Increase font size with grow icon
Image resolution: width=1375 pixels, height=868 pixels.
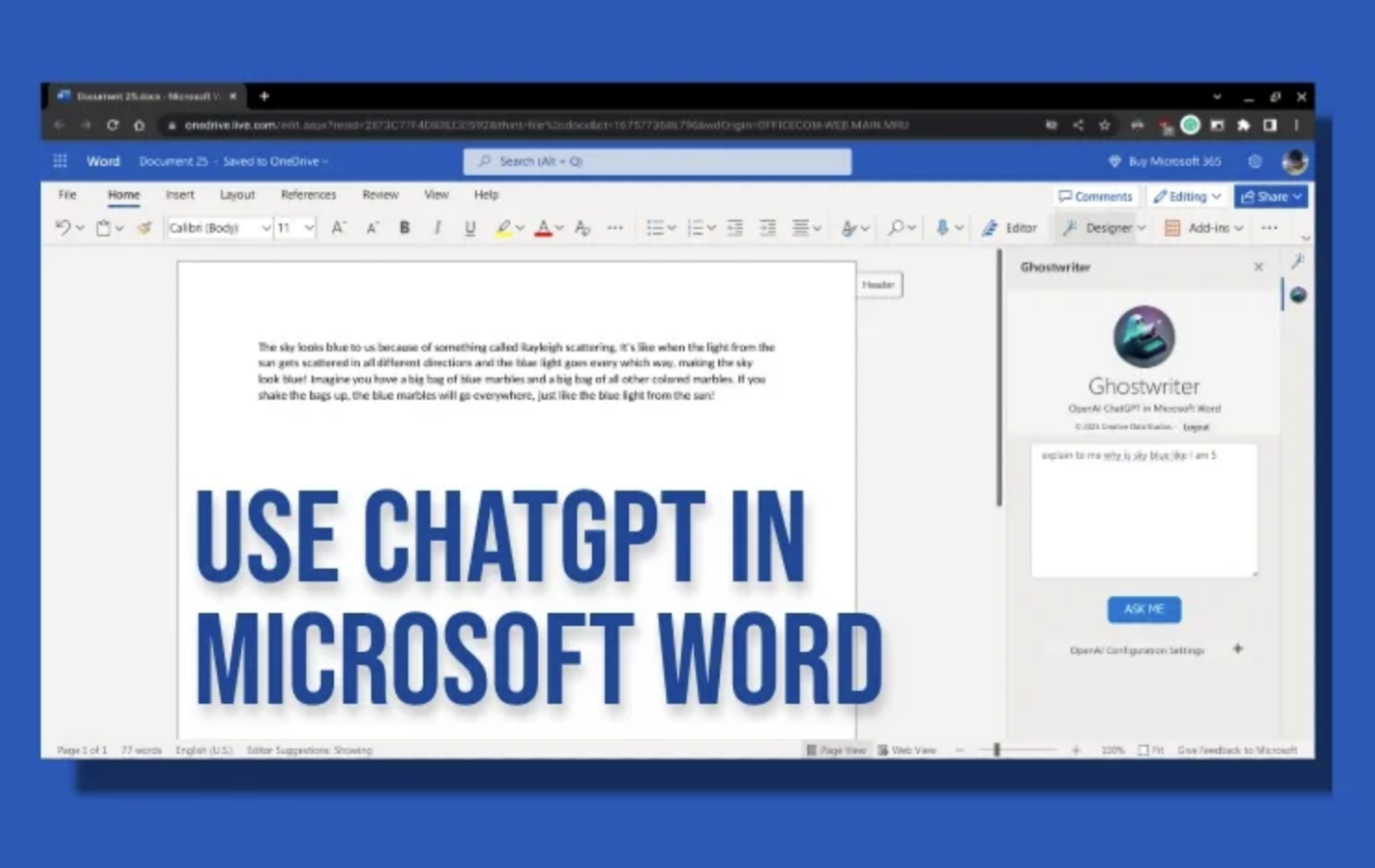339,227
